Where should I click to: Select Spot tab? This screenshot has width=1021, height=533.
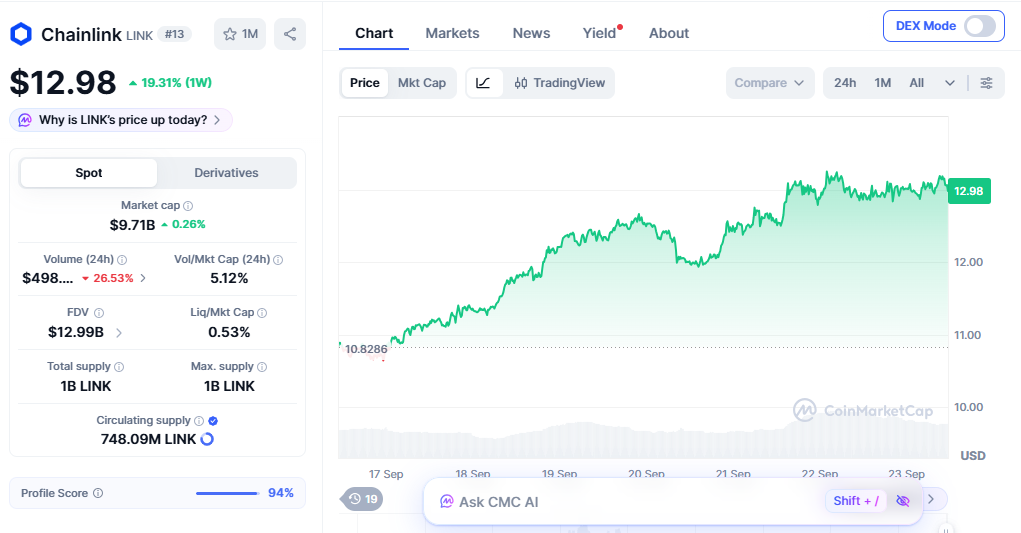(89, 173)
